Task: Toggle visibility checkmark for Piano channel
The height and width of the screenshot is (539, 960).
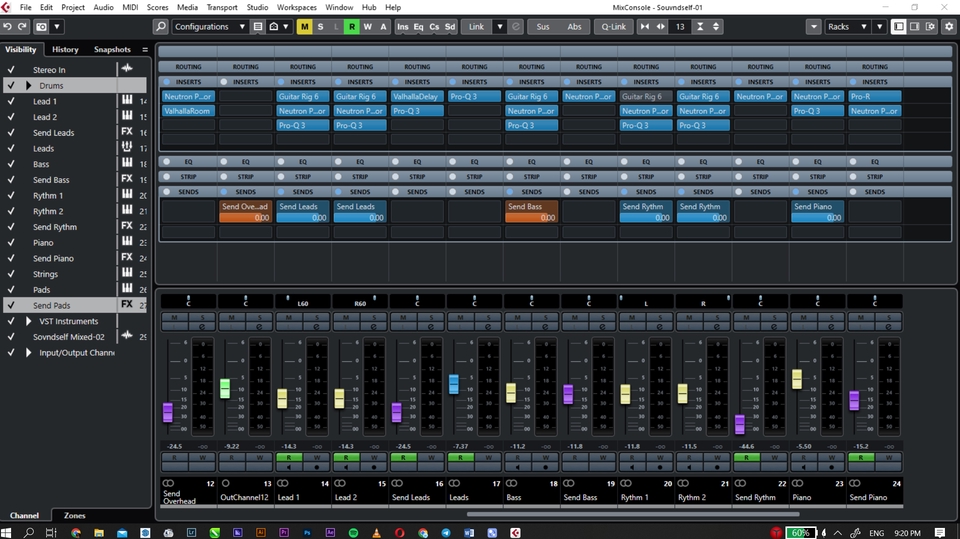Action: tap(10, 243)
